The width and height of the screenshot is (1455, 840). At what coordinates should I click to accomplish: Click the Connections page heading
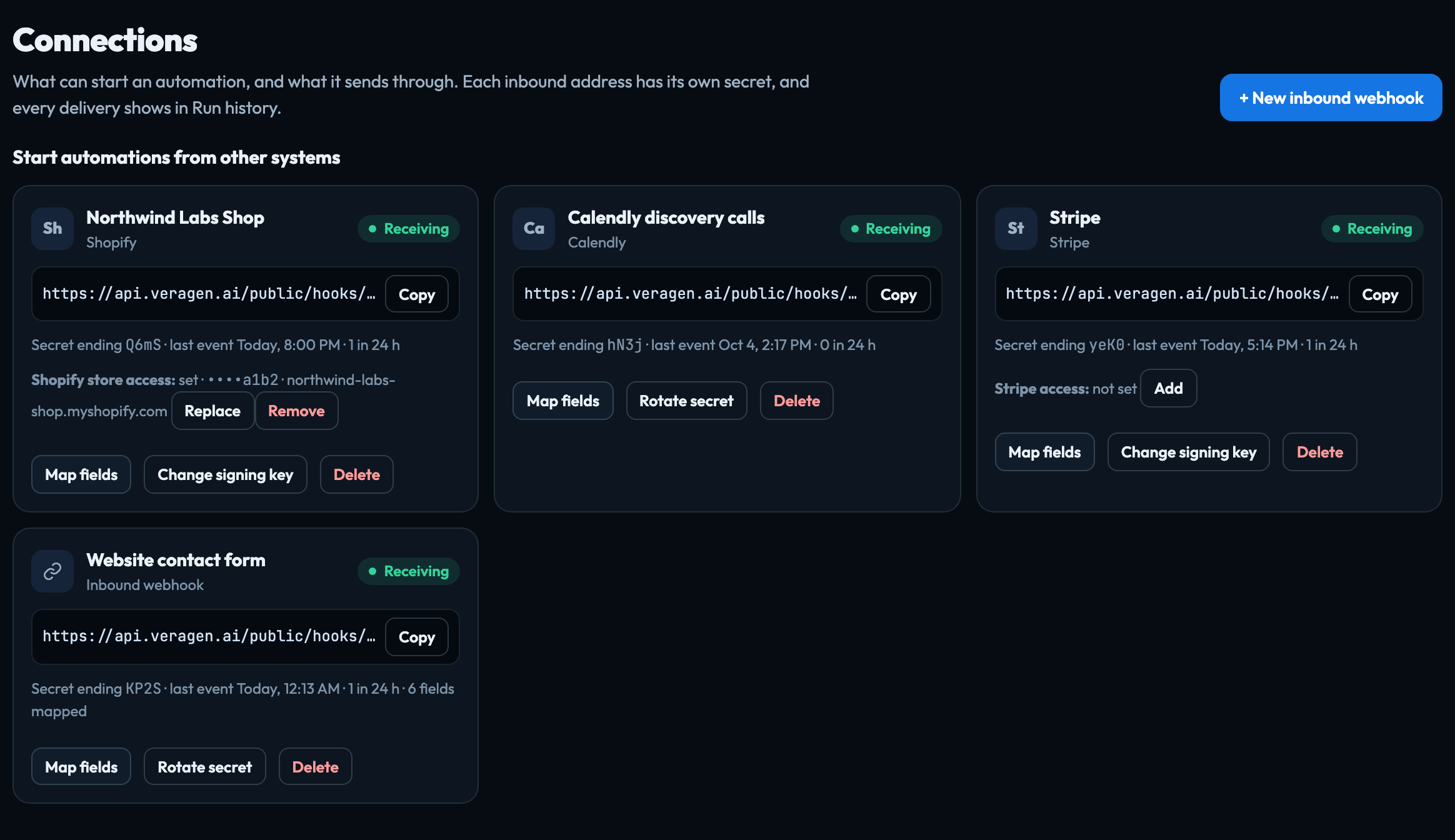tap(105, 41)
